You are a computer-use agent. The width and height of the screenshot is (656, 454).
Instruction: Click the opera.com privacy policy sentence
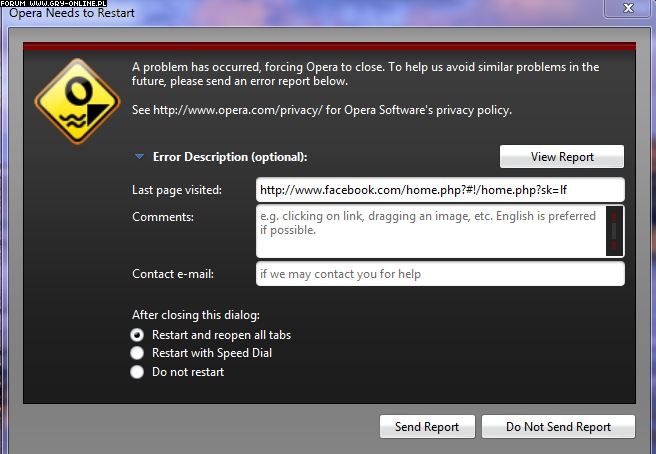pyautogui.click(x=322, y=110)
